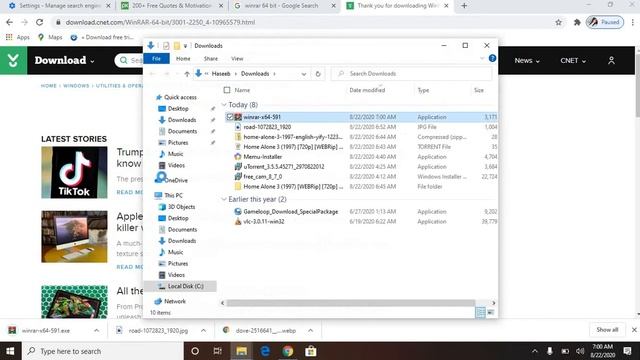Viewport: 640px width, 360px height.
Task: Switch to the Settings Chrome tab
Action: click(x=60, y=6)
